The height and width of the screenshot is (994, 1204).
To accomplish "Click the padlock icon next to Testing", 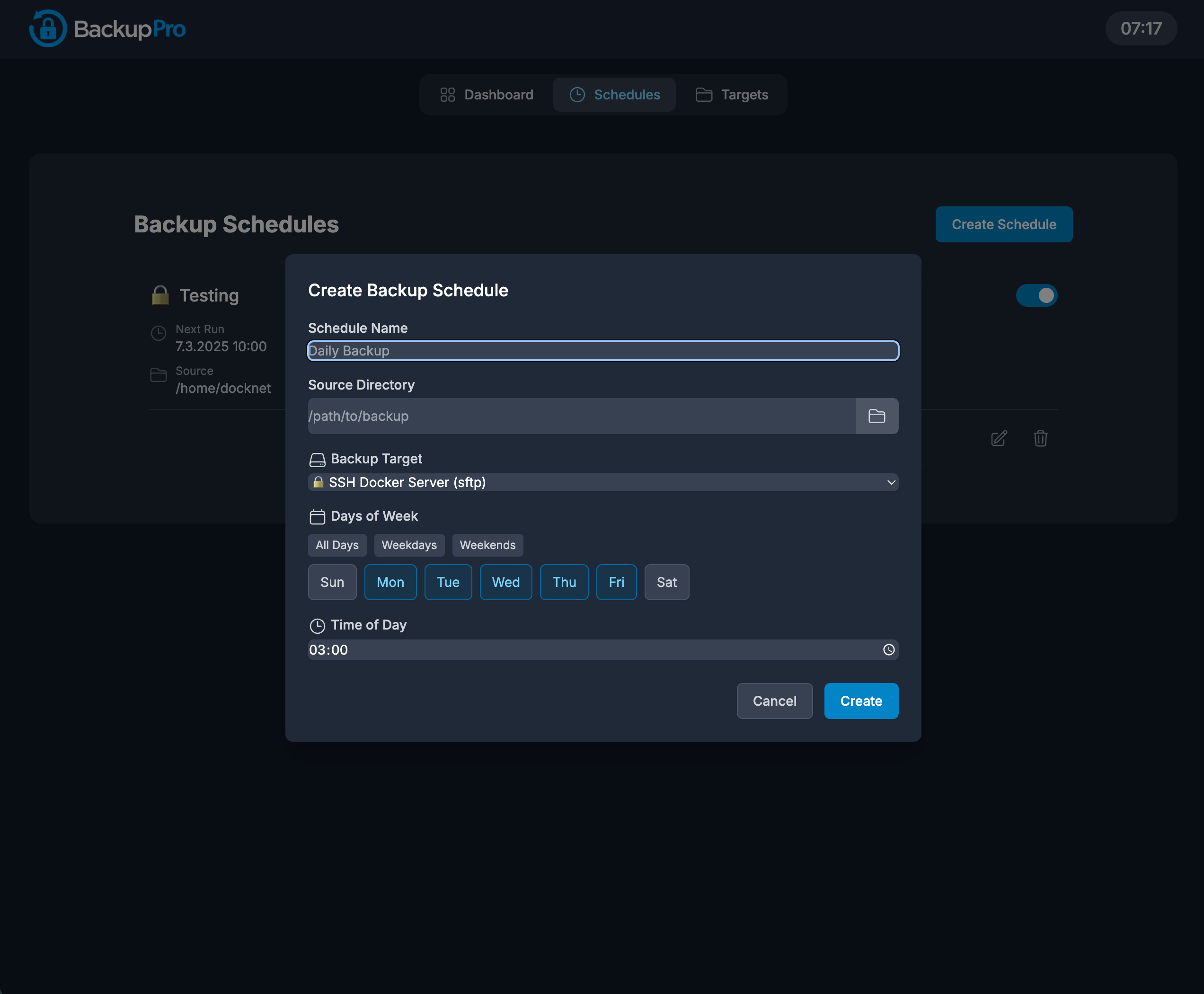I will pos(160,295).
